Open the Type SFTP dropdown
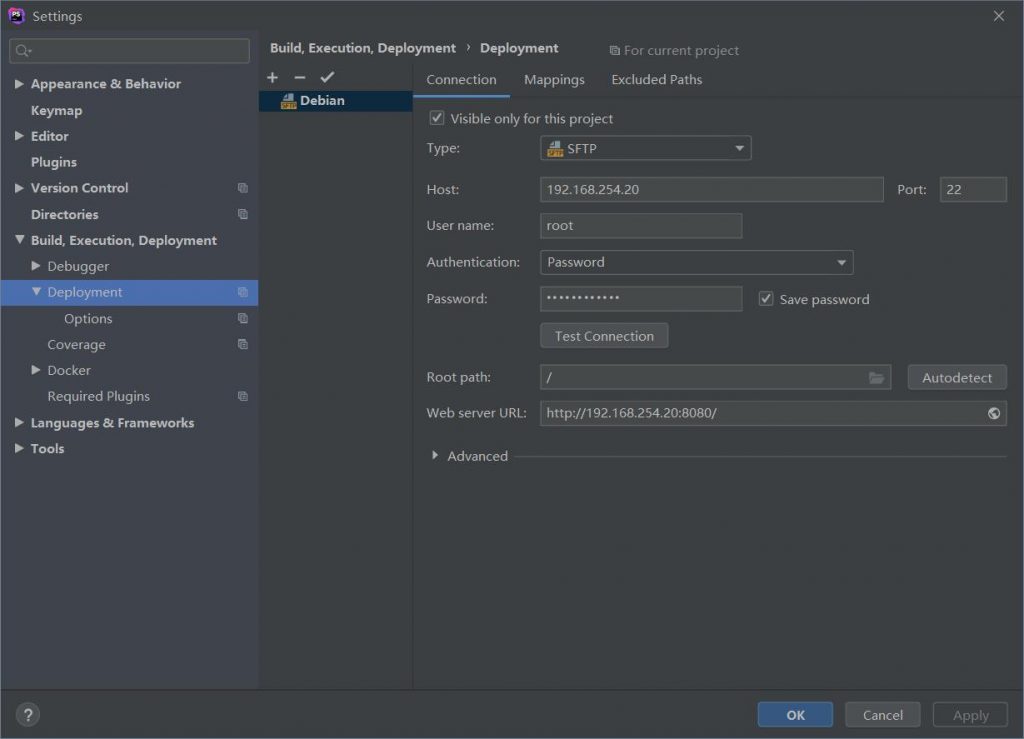 point(645,148)
